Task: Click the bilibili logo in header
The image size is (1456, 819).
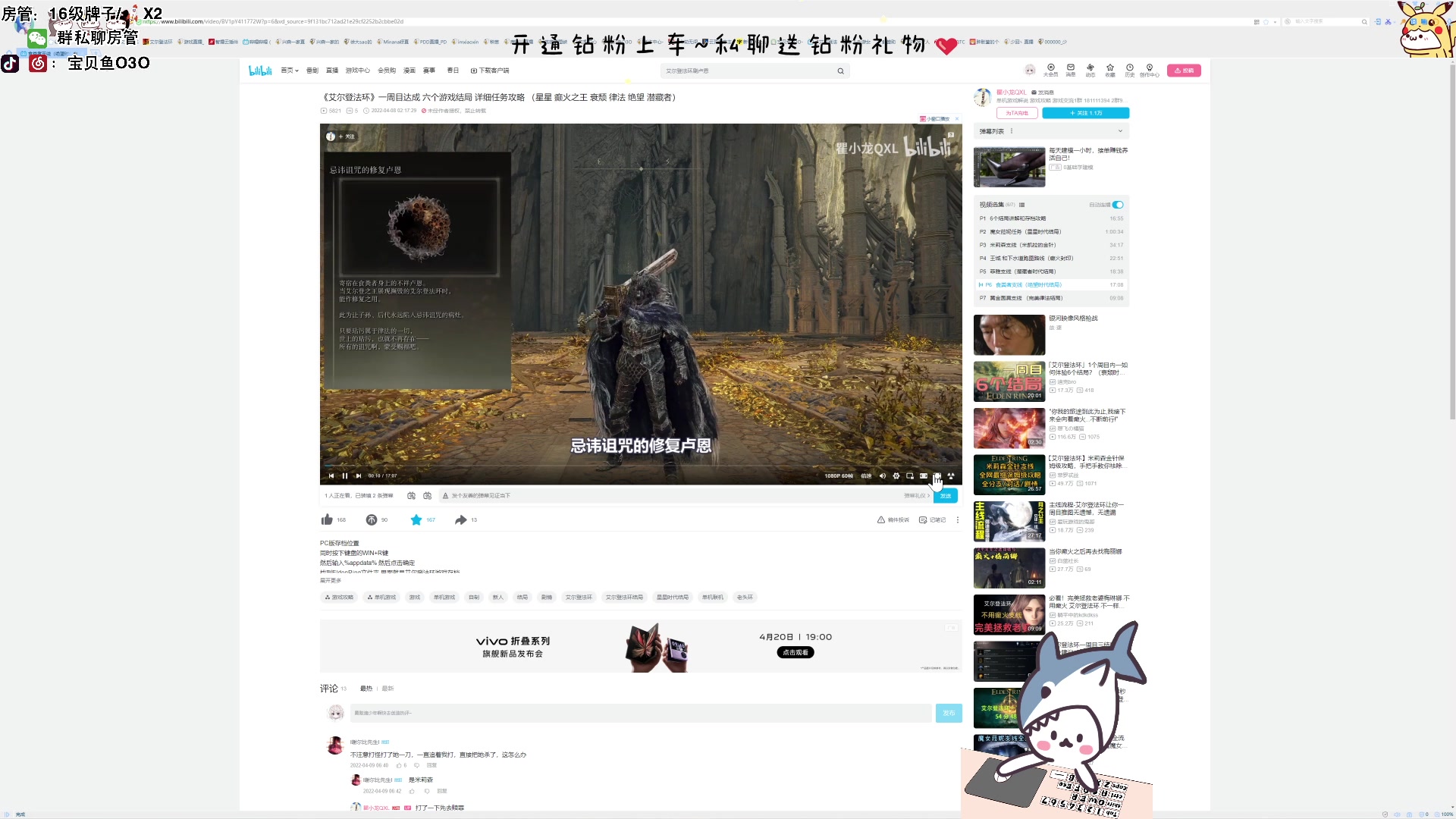Action: (x=260, y=71)
